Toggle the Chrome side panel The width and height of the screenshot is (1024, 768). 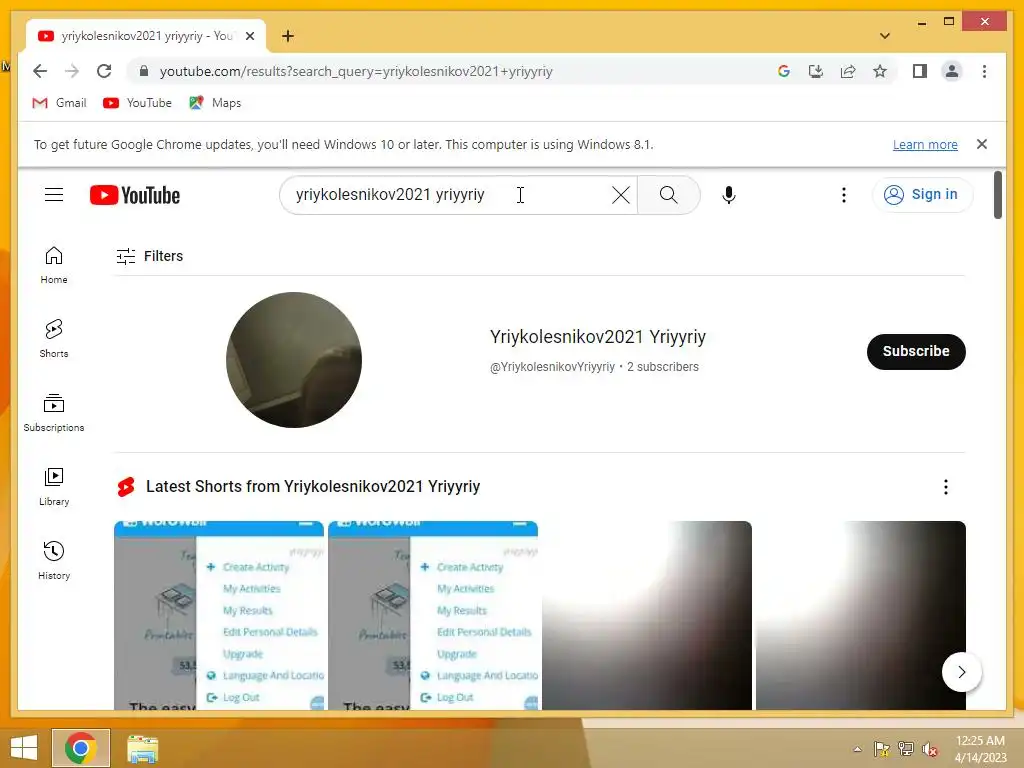pyautogui.click(x=920, y=71)
